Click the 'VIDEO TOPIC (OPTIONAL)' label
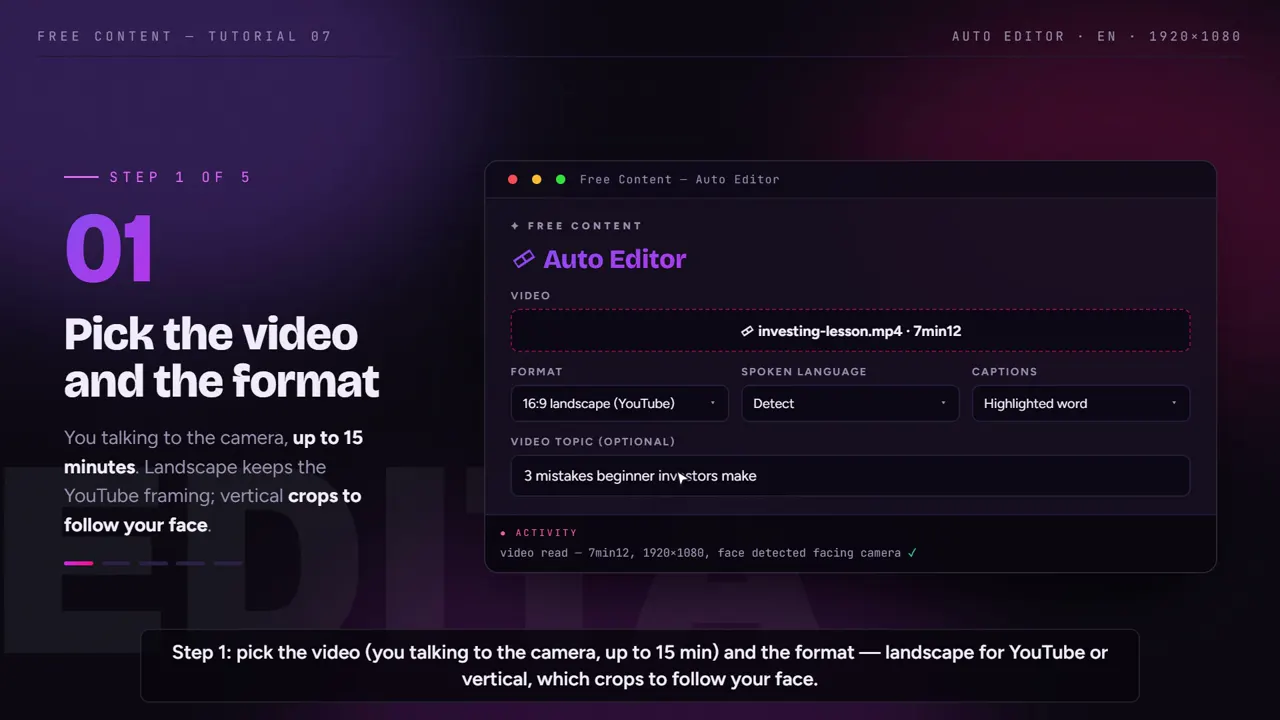 click(593, 441)
